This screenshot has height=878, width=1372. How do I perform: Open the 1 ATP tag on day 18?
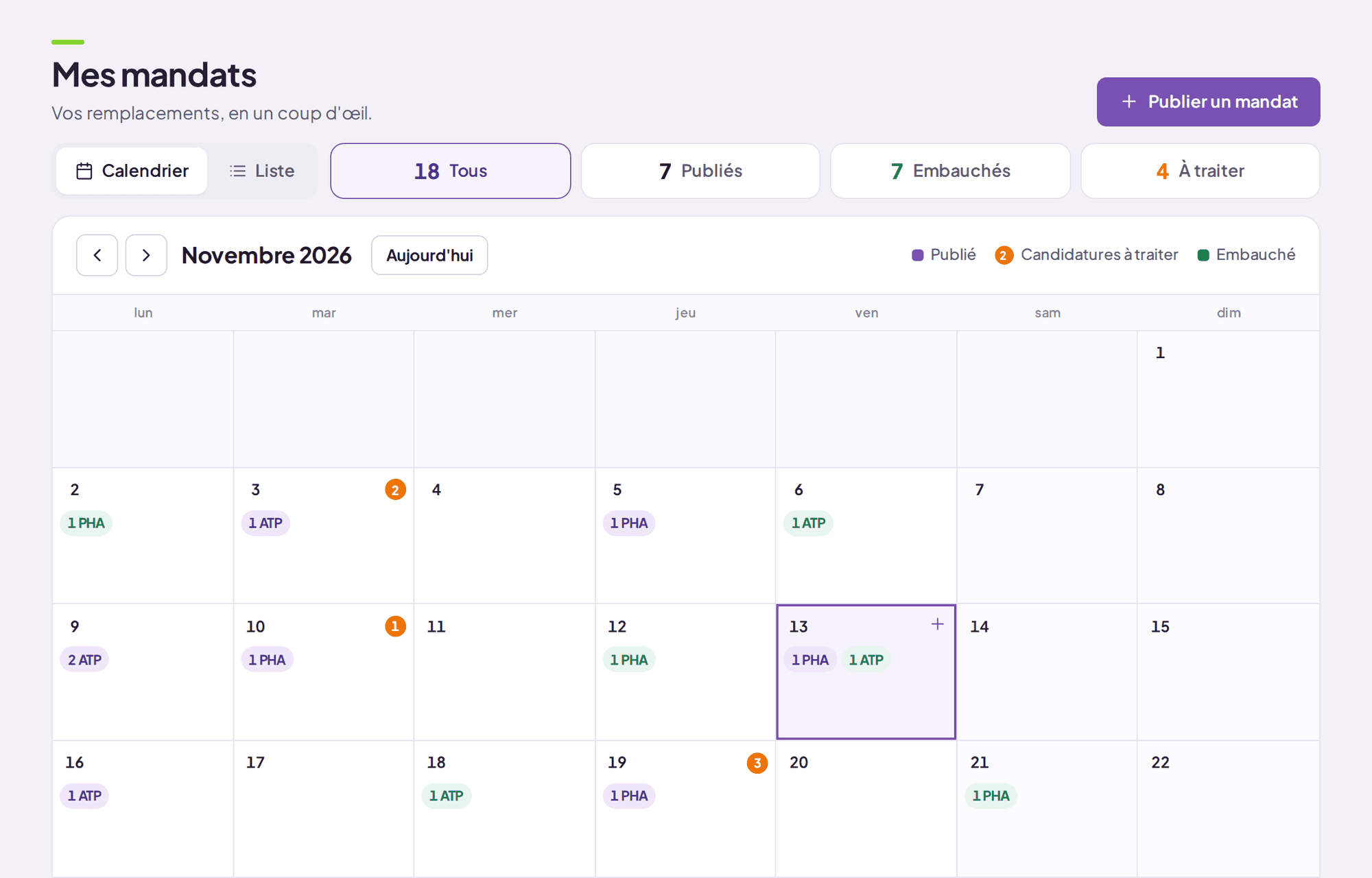[446, 796]
